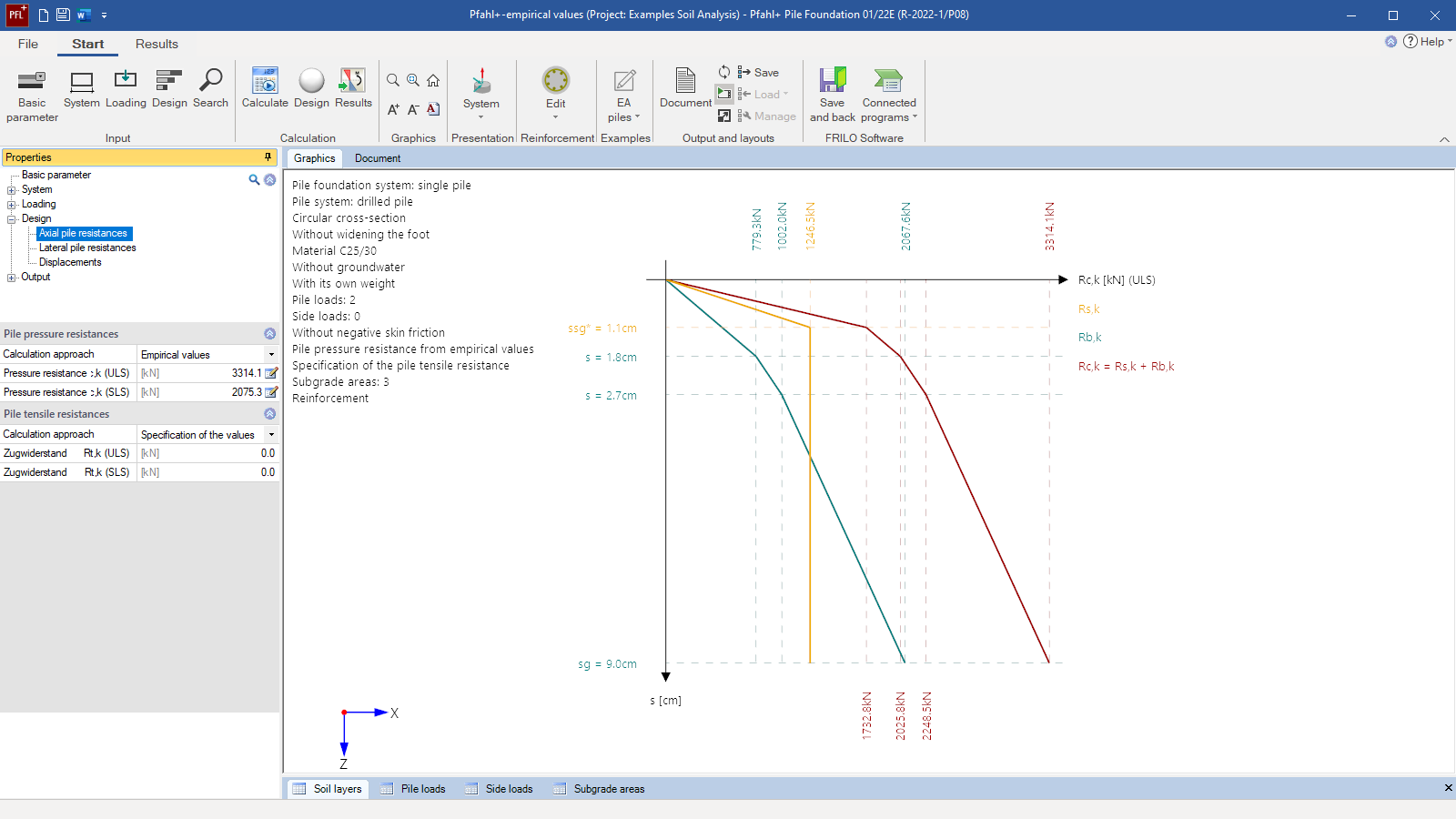Edit Pressure resistance ULS with pencil icon
The width and height of the screenshot is (1456, 819).
(x=271, y=373)
